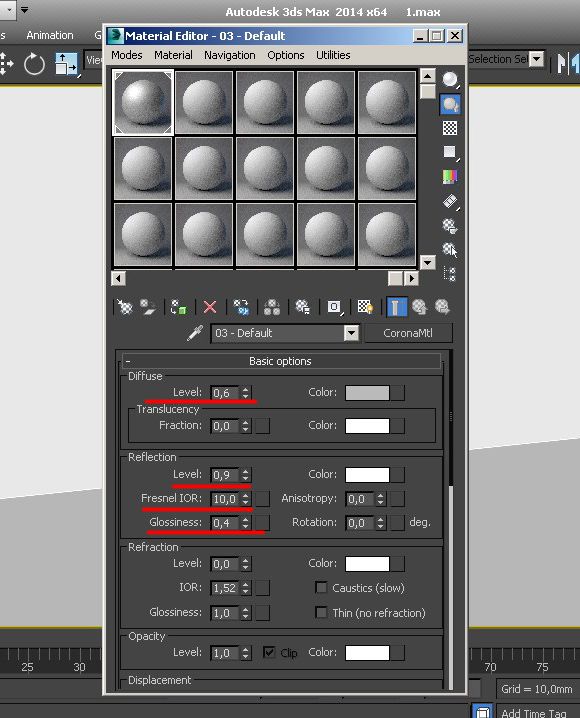Click Sample Type sphere icon
This screenshot has width=580, height=718.
(450, 80)
